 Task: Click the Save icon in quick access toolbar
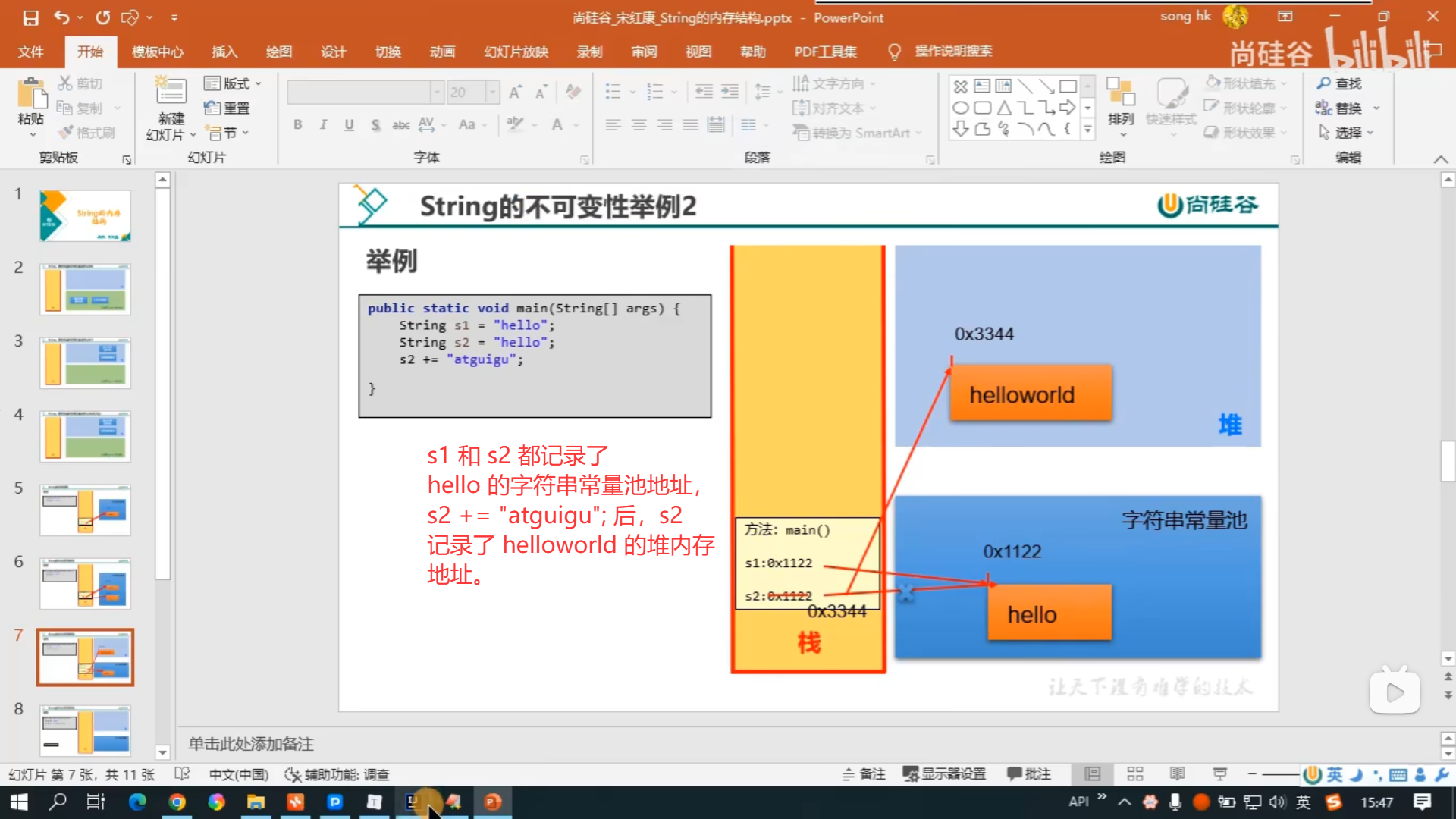click(30, 17)
